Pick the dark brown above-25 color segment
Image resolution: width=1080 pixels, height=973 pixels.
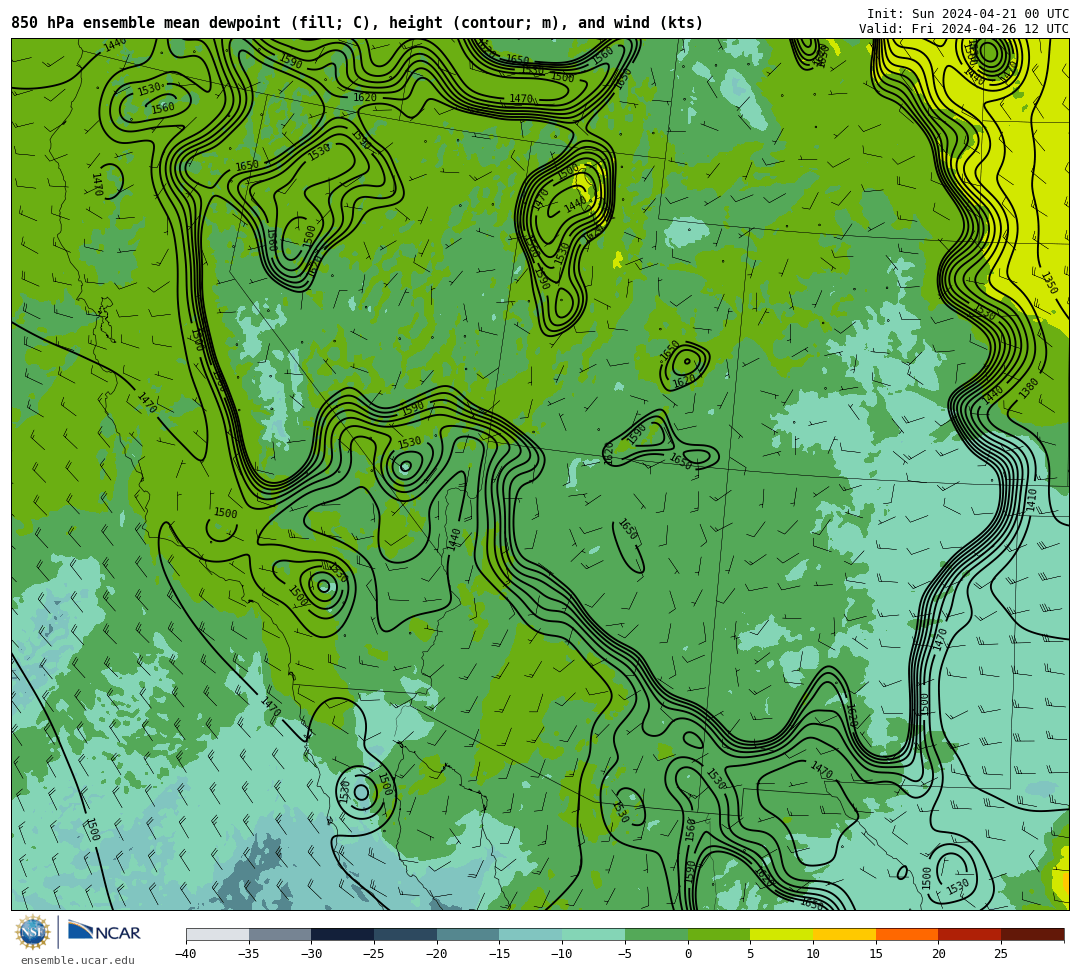[x=1032, y=934]
